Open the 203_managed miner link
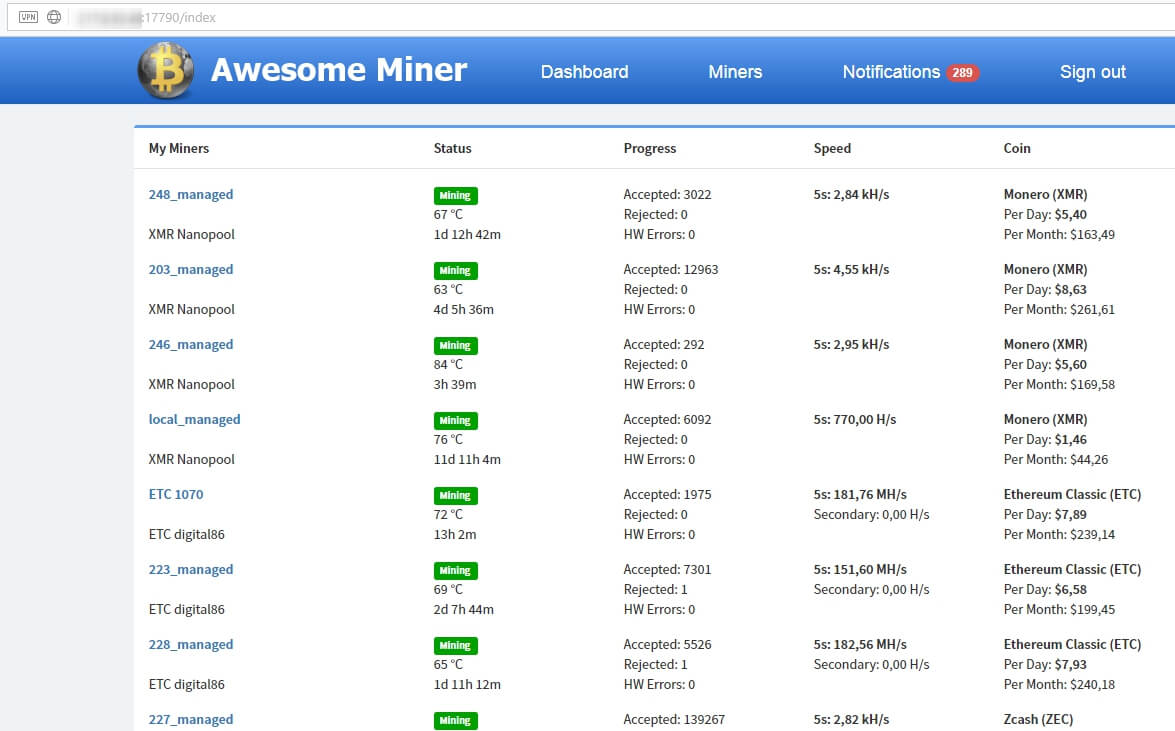The image size is (1175, 731). (x=190, y=269)
